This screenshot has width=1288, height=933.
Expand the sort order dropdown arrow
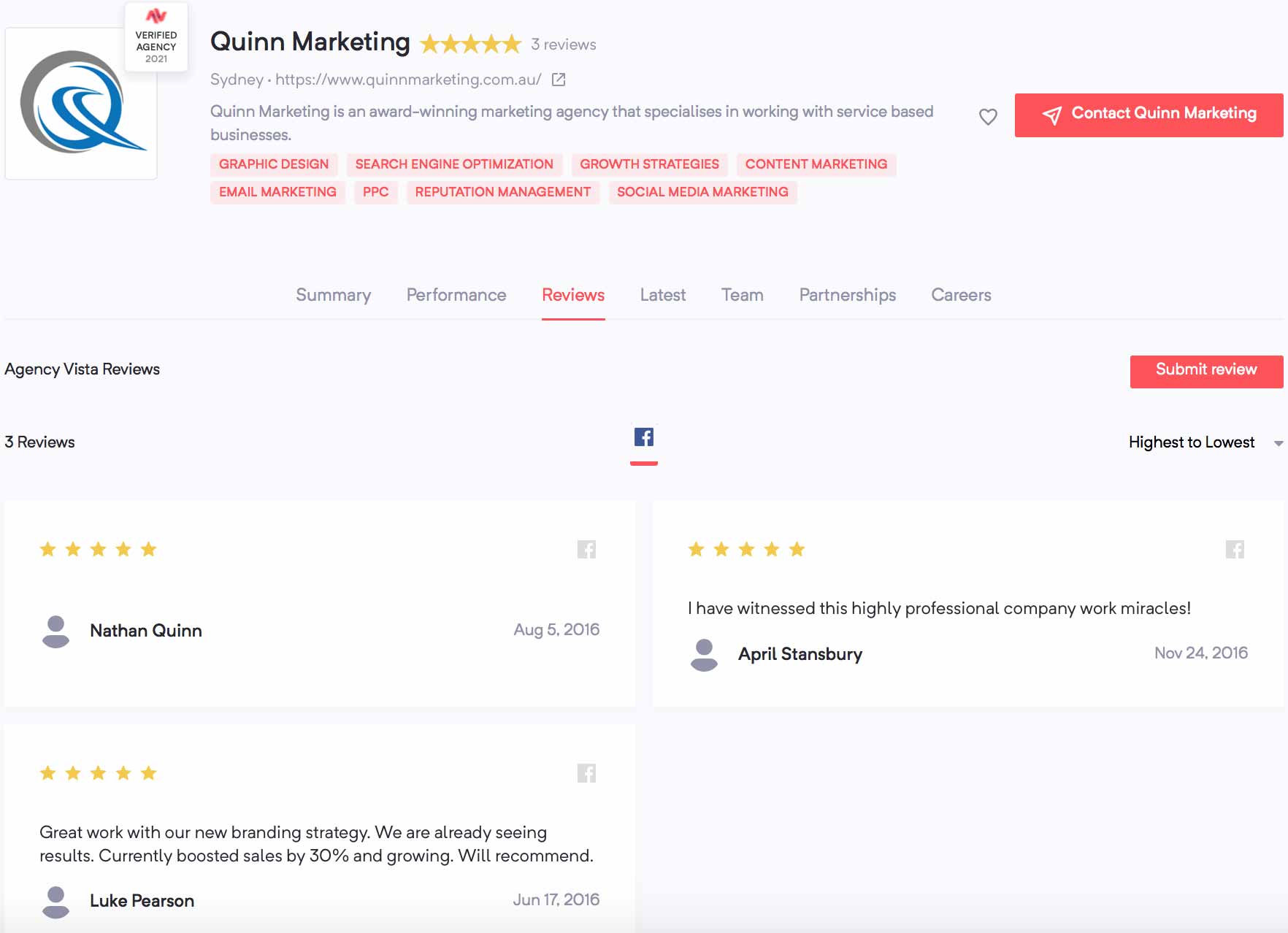click(x=1279, y=443)
